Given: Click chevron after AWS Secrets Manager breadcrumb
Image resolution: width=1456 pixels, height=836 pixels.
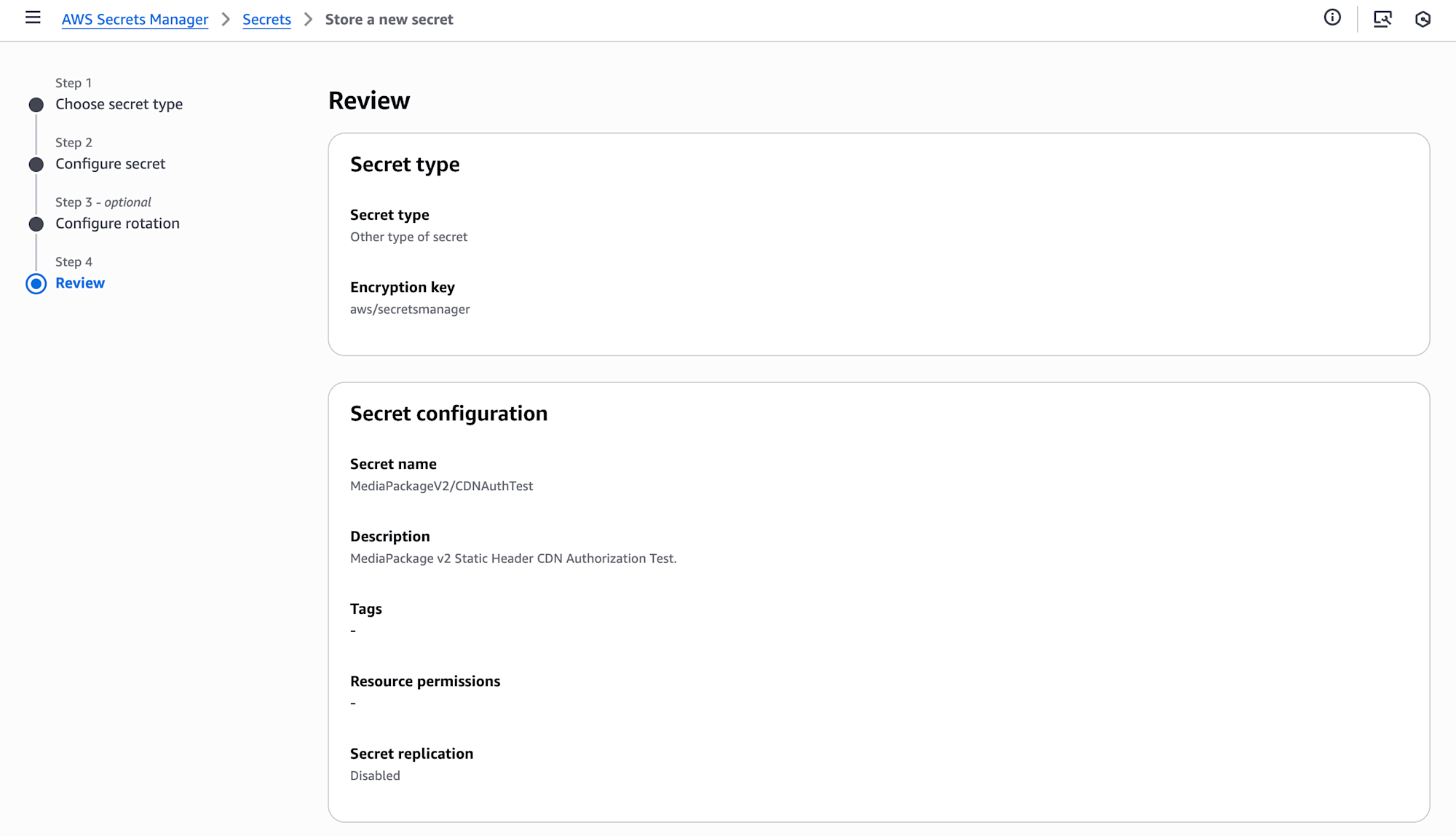Looking at the screenshot, I should tap(226, 20).
